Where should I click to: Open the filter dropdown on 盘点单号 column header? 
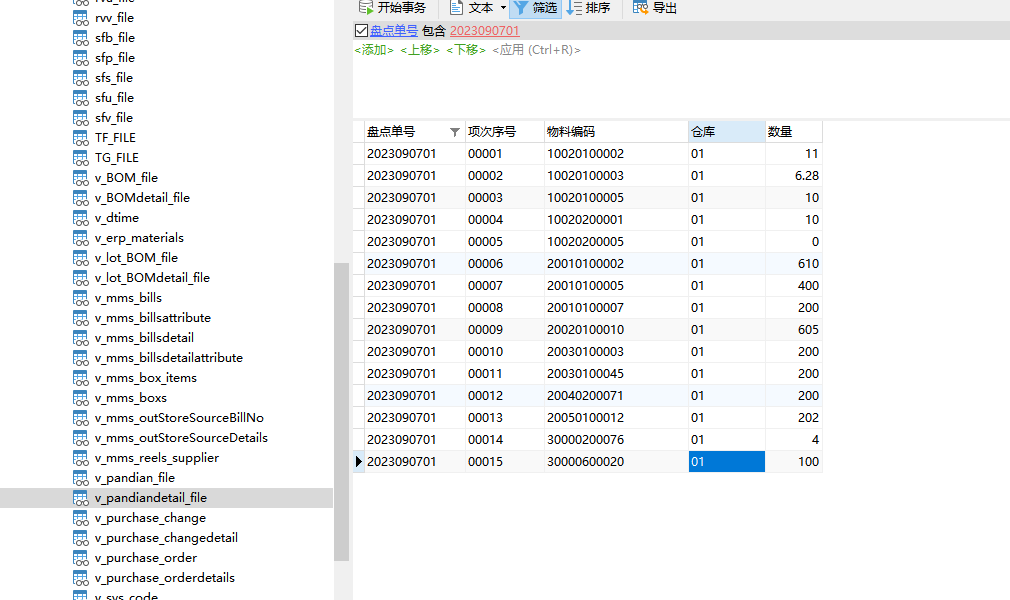pyautogui.click(x=455, y=132)
